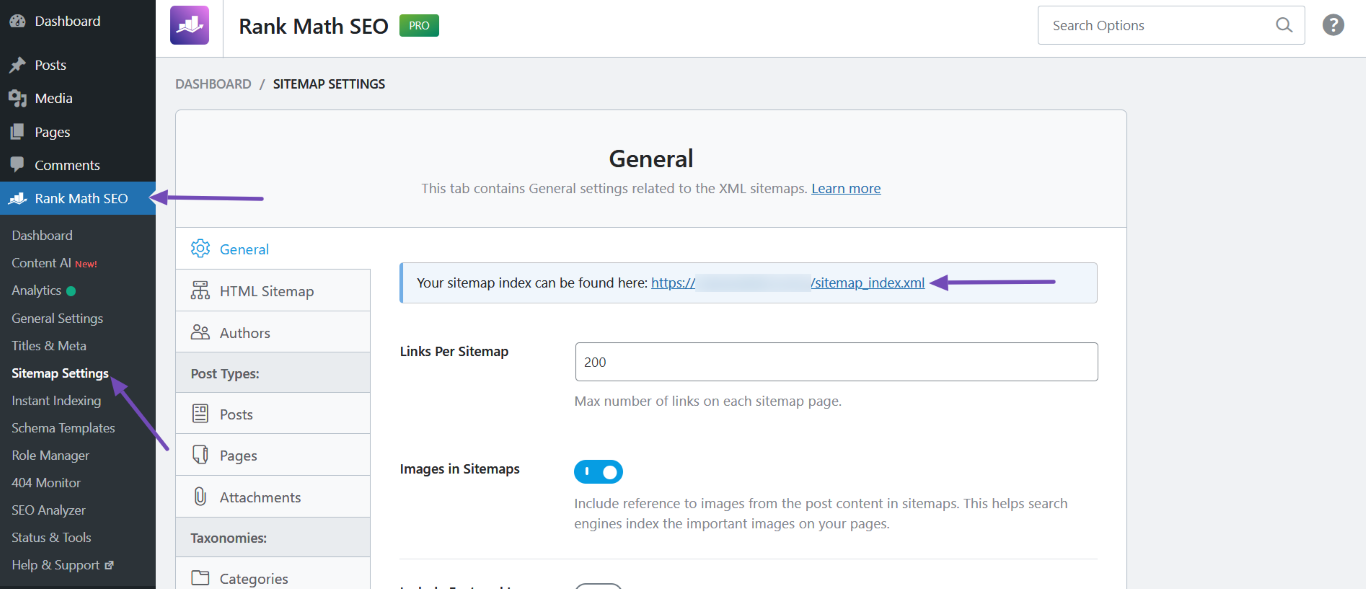Click the search magnifier icon
Screen dimensions: 1366x589
tap(1284, 25)
